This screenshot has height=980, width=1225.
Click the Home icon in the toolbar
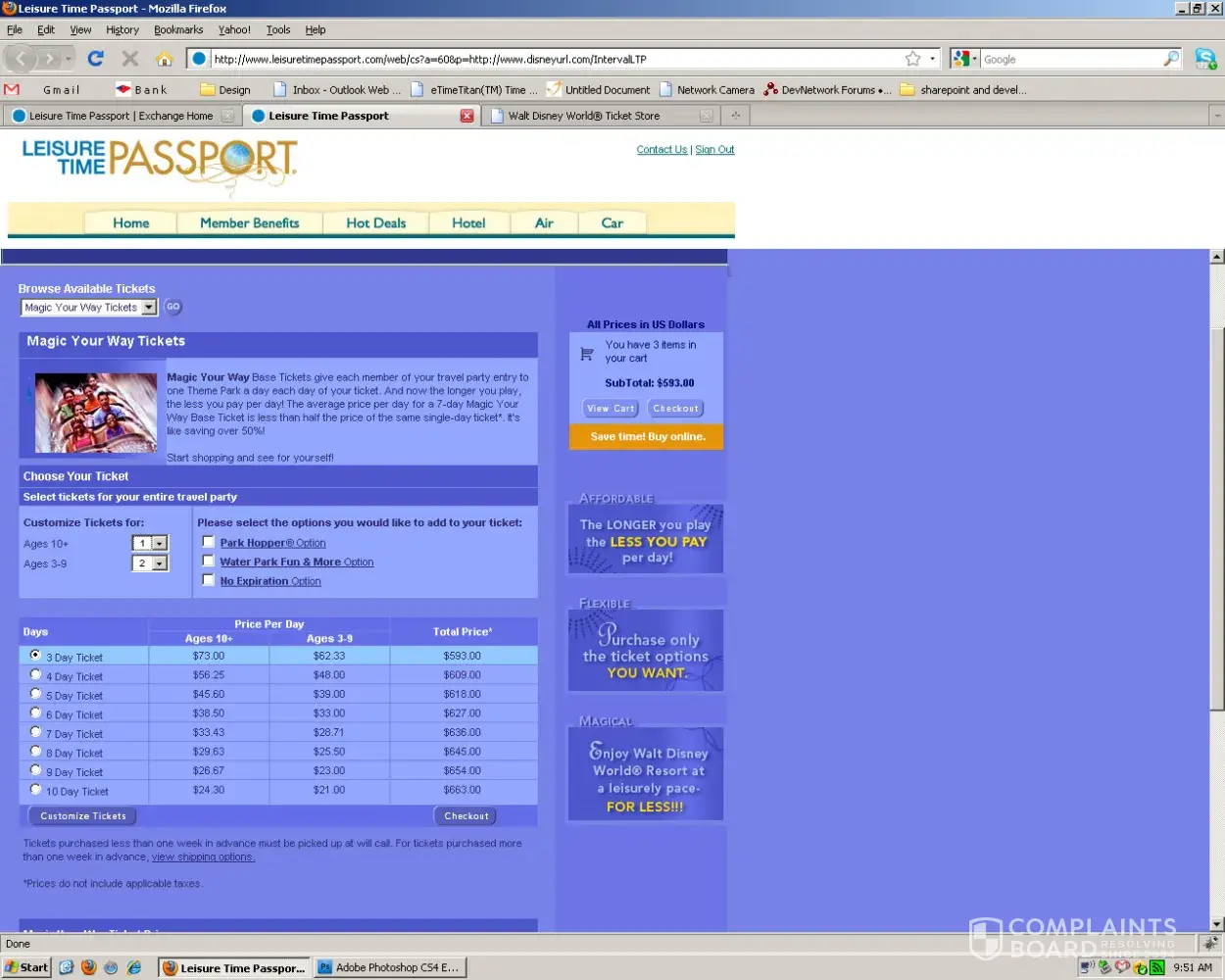164,59
